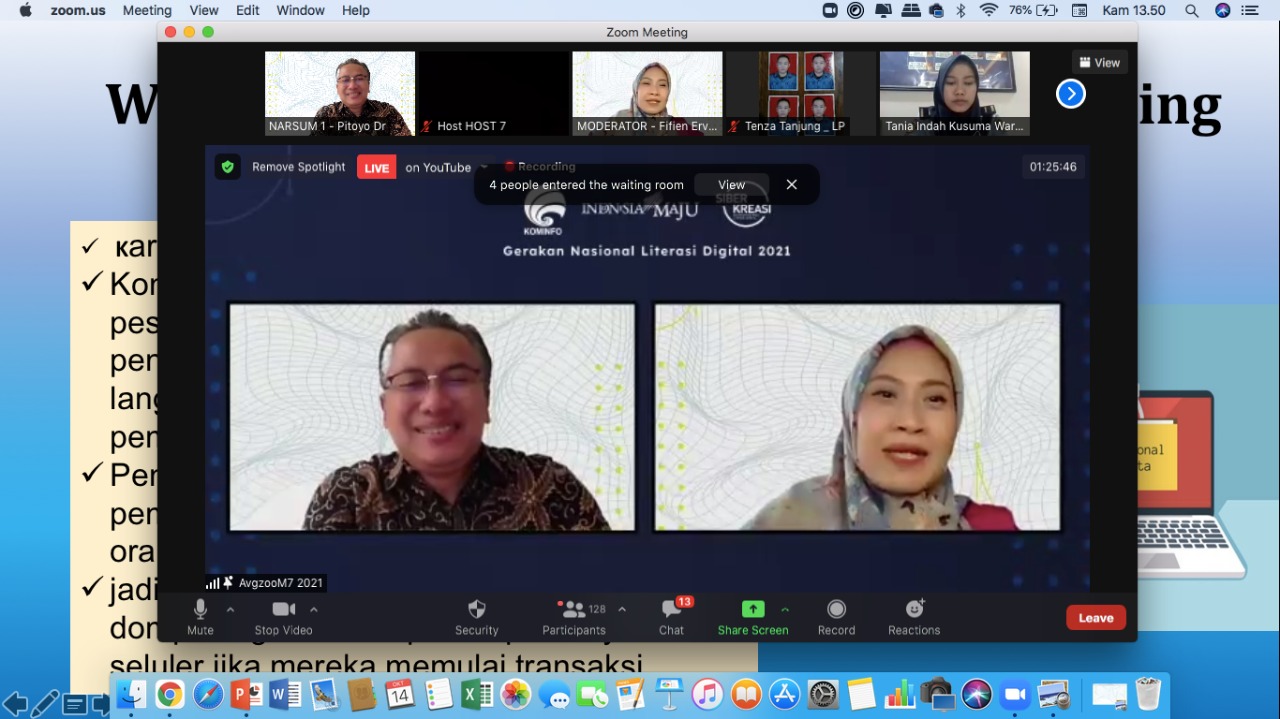The width and height of the screenshot is (1280, 719).
Task: Stop Video camera toggle
Action: [x=283, y=610]
